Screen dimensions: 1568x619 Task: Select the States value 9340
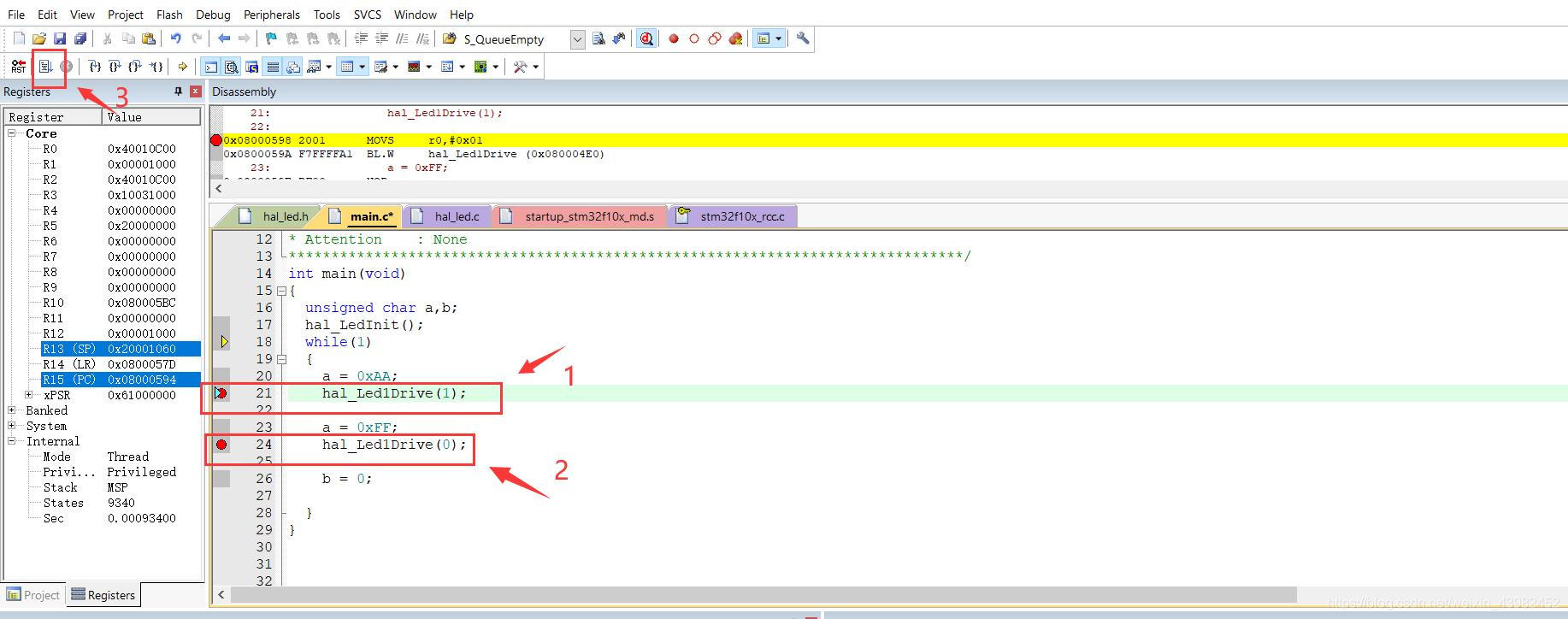121,503
